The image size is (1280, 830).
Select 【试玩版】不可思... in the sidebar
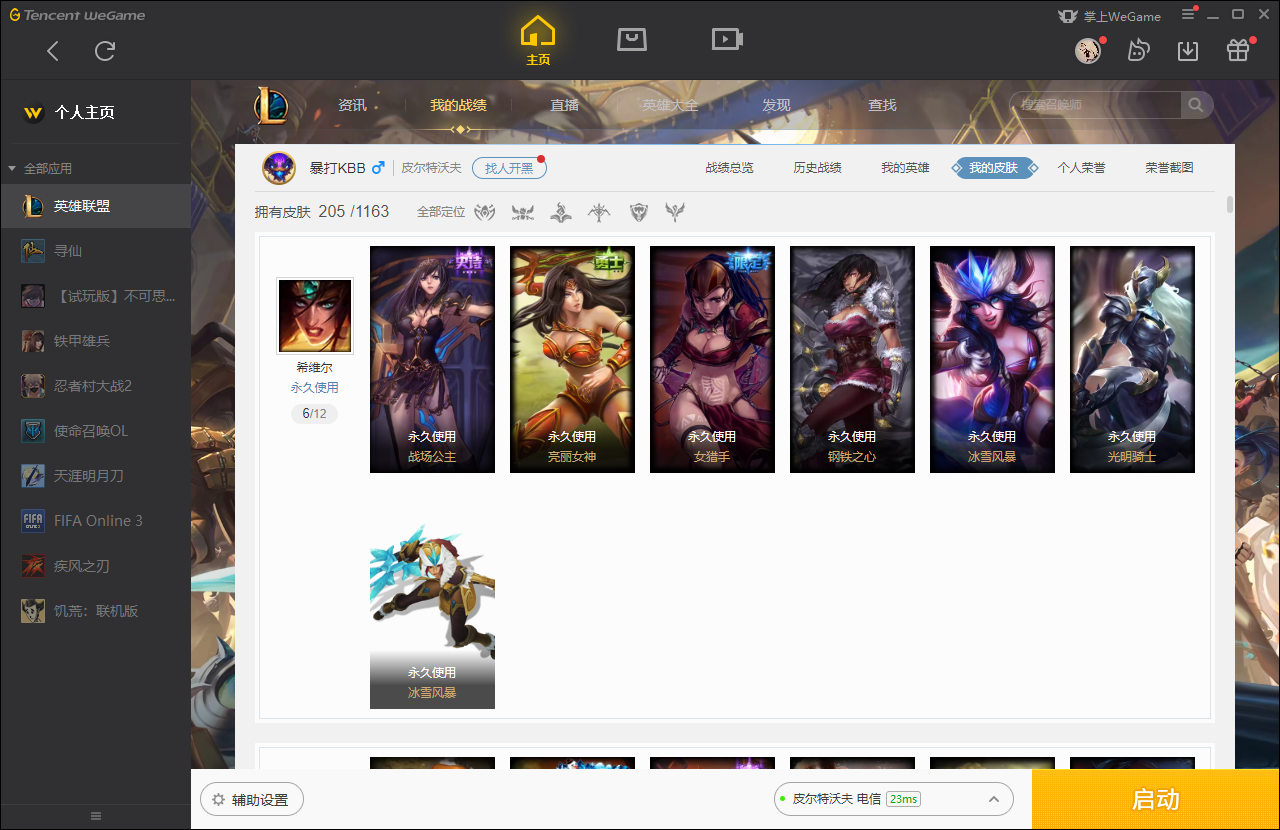tap(95, 296)
